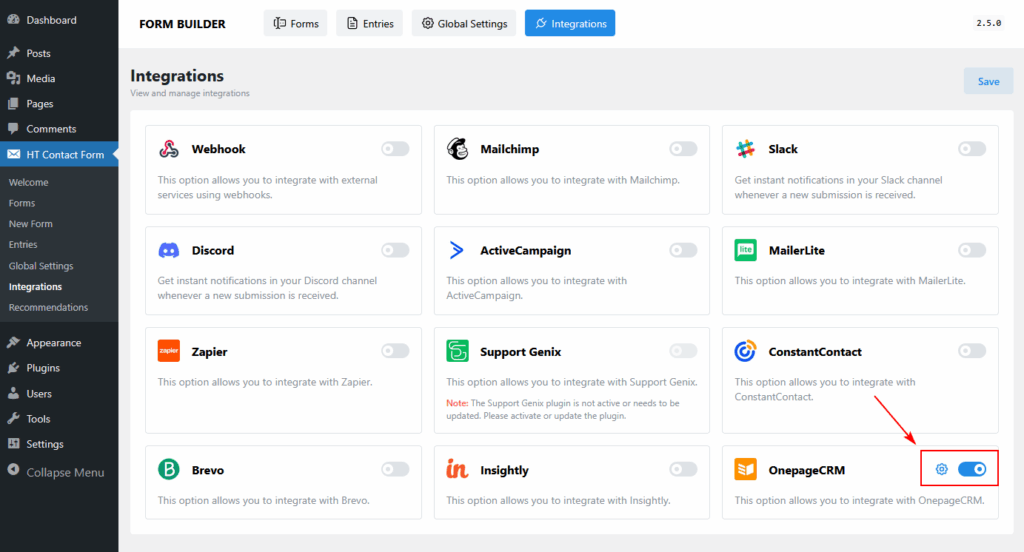Expand the Appearance sidebar menu
1024x552 pixels.
[x=53, y=343]
